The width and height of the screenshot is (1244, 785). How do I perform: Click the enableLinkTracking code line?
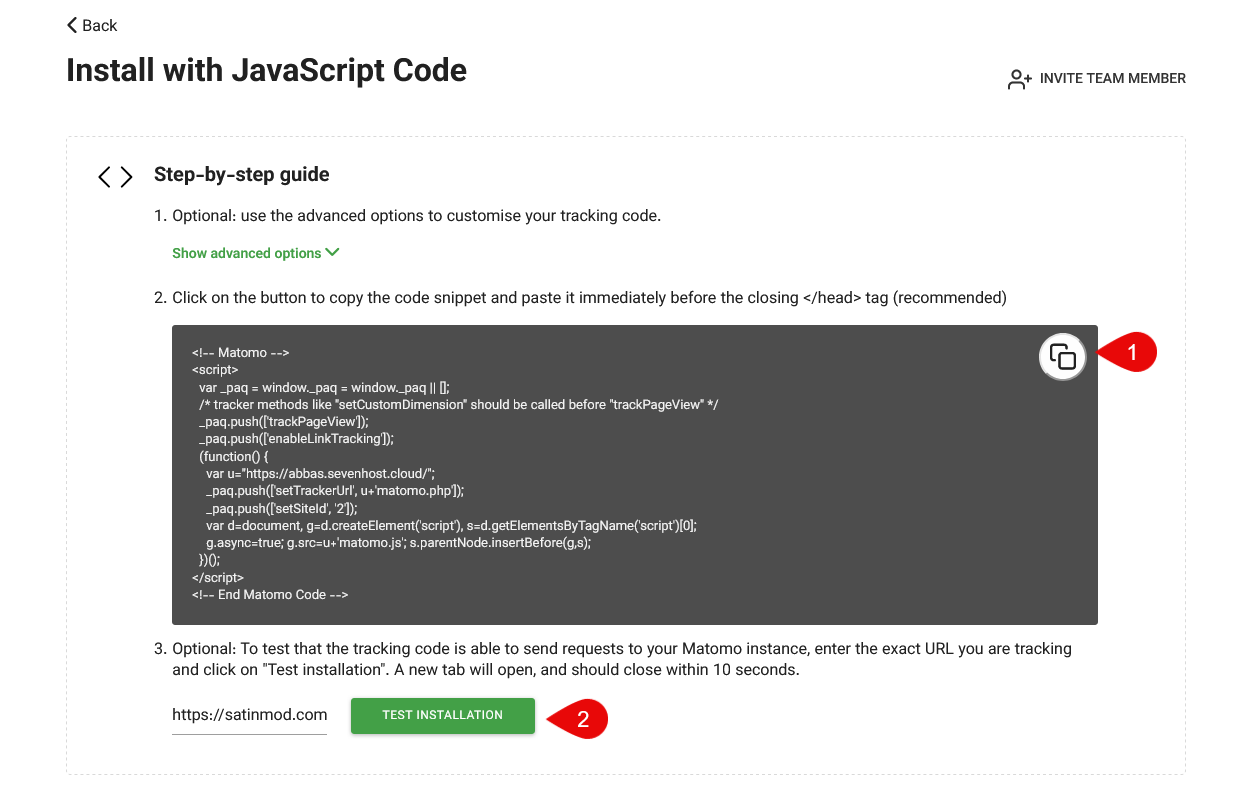[296, 438]
